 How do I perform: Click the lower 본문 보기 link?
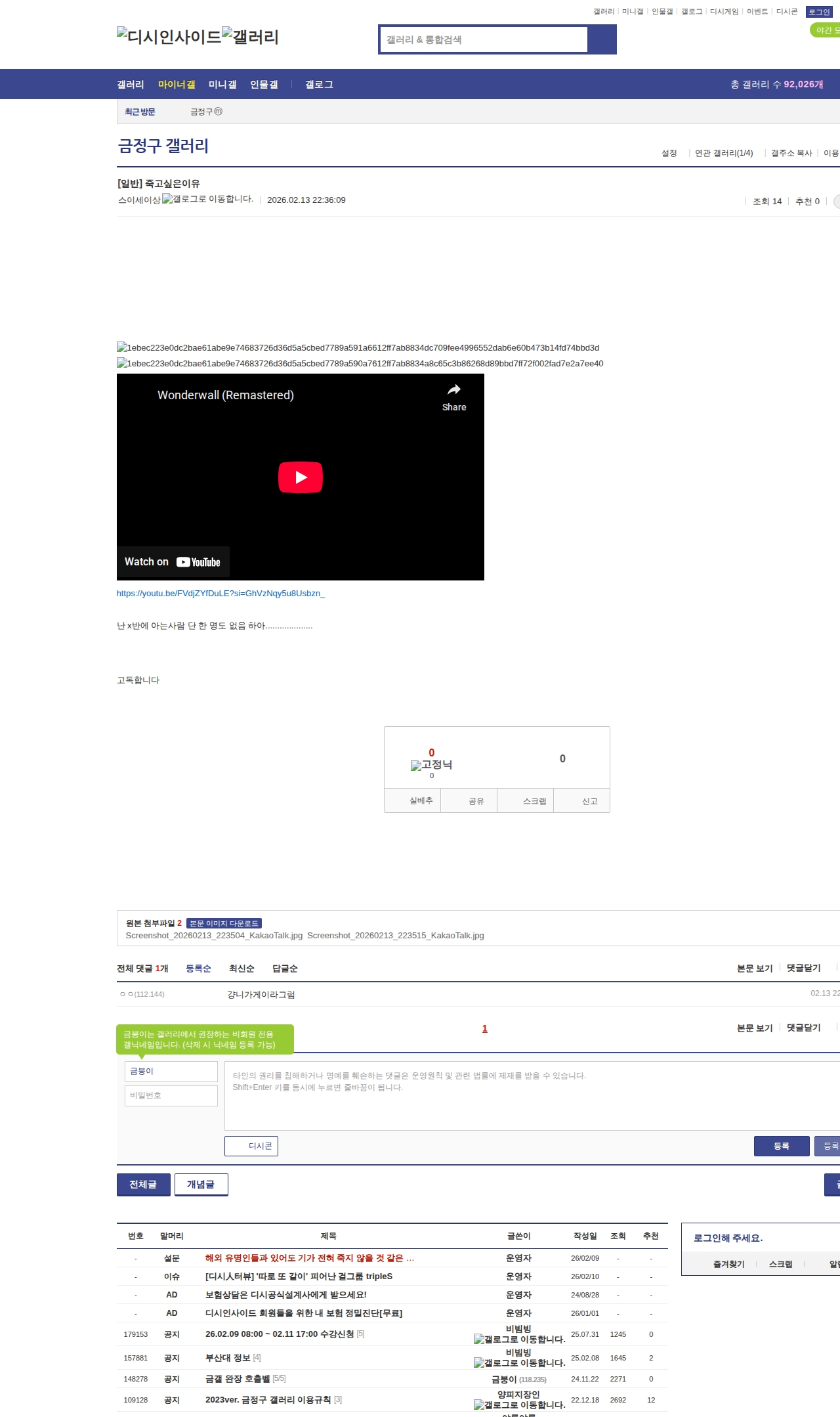point(755,1028)
